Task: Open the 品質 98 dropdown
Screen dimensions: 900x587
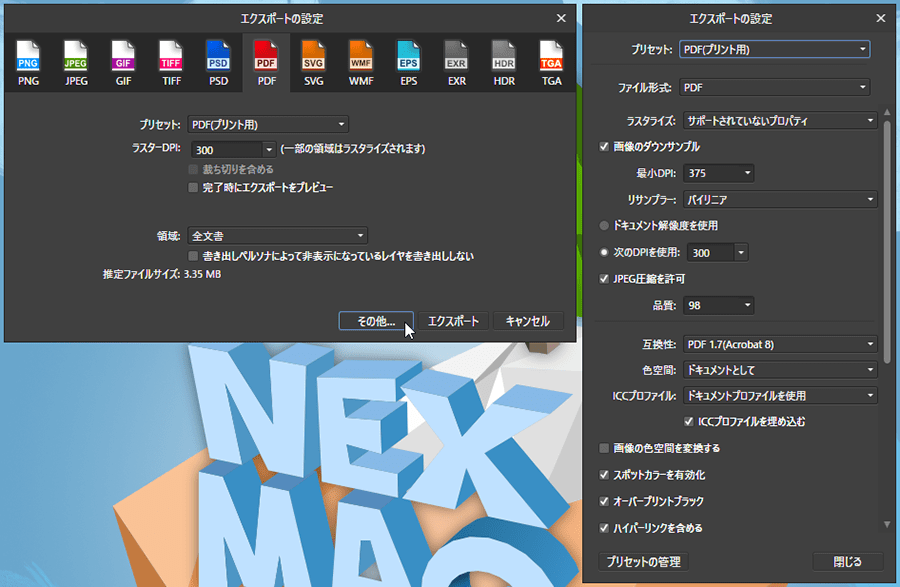Action: click(719, 305)
